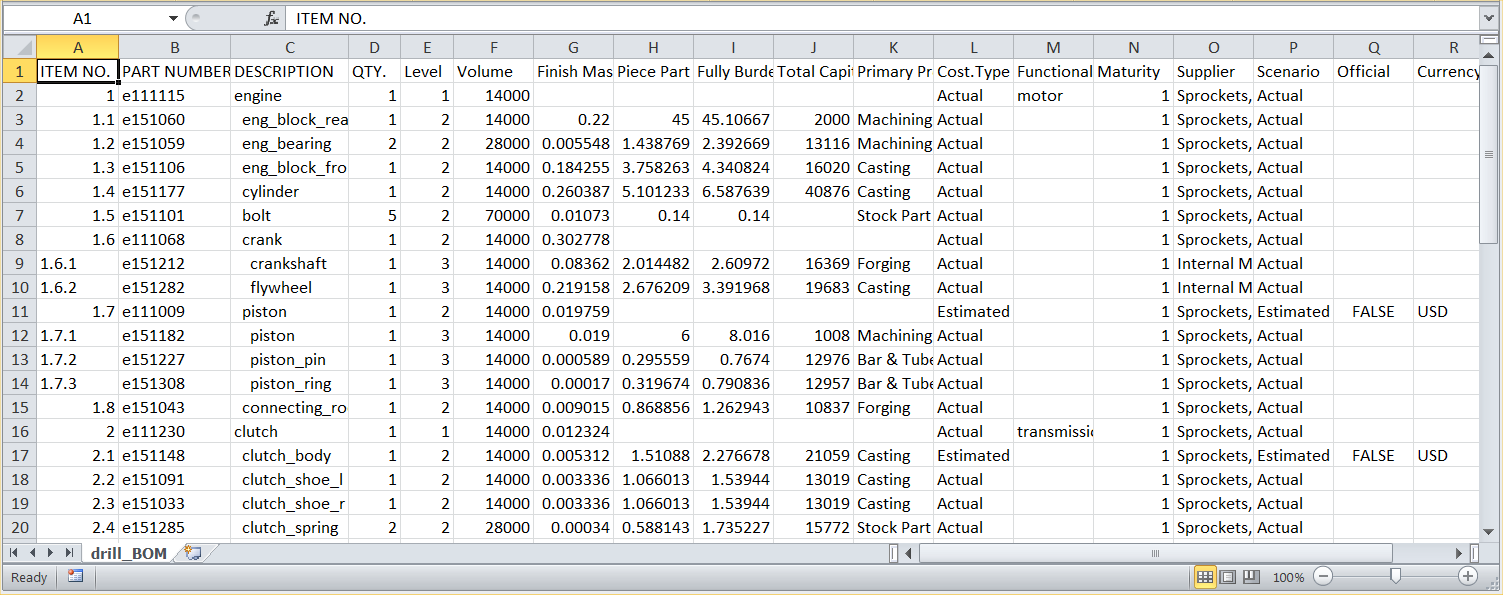Click the Select All corner triangle
The image size is (1503, 595).
point(19,47)
